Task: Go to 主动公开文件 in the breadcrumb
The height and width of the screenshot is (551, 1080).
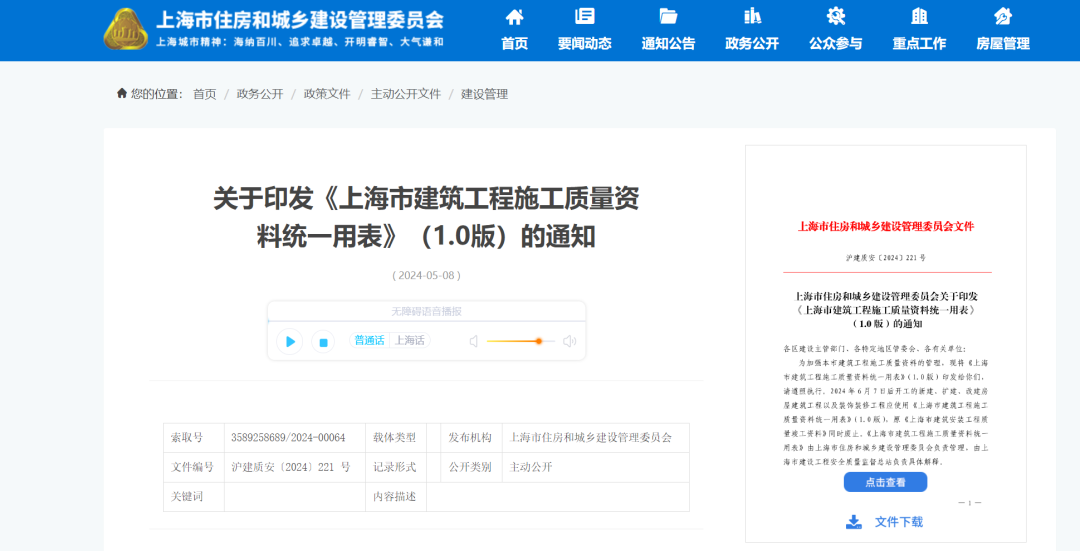Action: pos(406,94)
